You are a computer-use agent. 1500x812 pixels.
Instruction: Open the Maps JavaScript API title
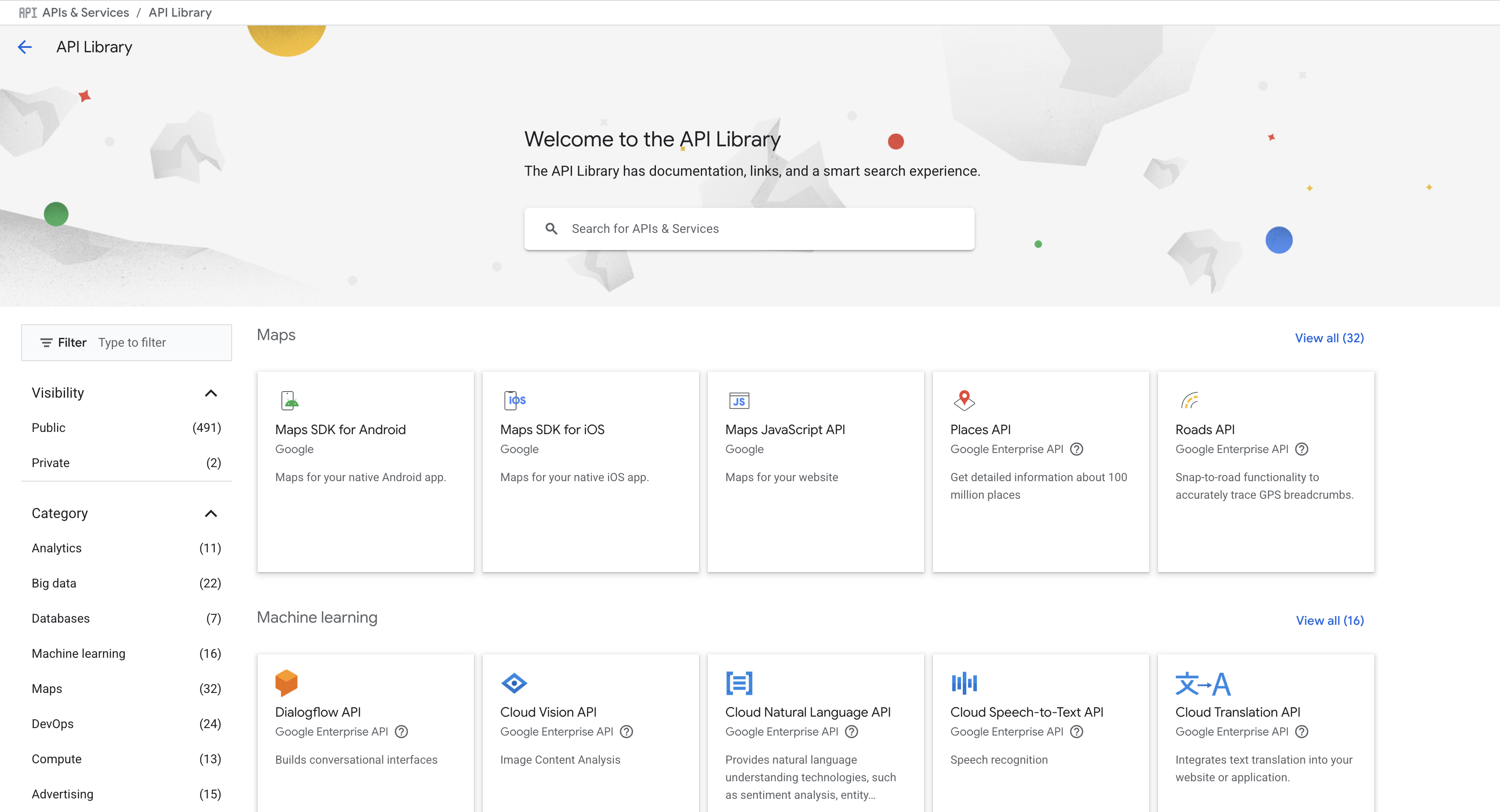pyautogui.click(x=785, y=430)
